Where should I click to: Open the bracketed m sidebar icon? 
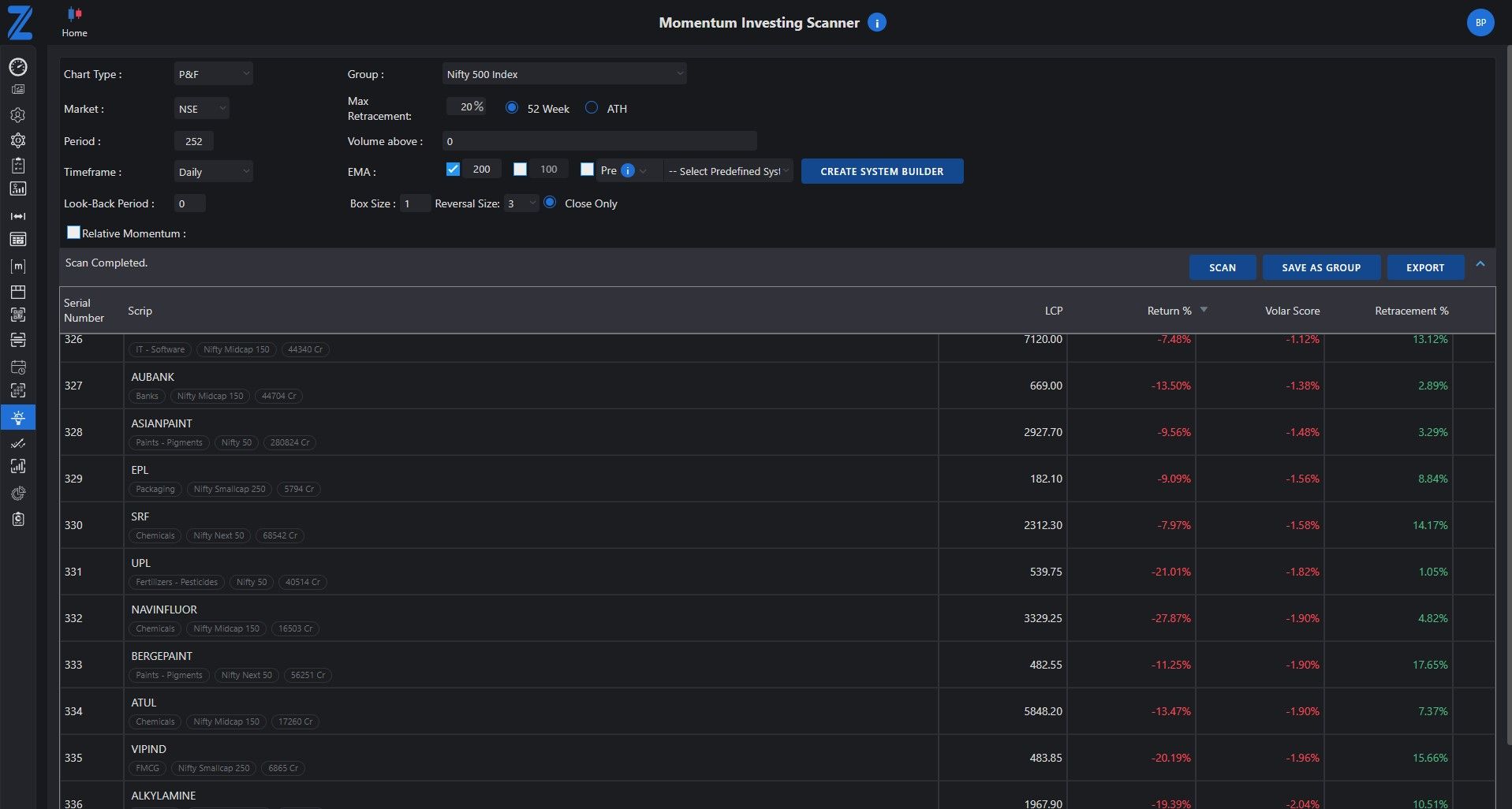click(18, 267)
